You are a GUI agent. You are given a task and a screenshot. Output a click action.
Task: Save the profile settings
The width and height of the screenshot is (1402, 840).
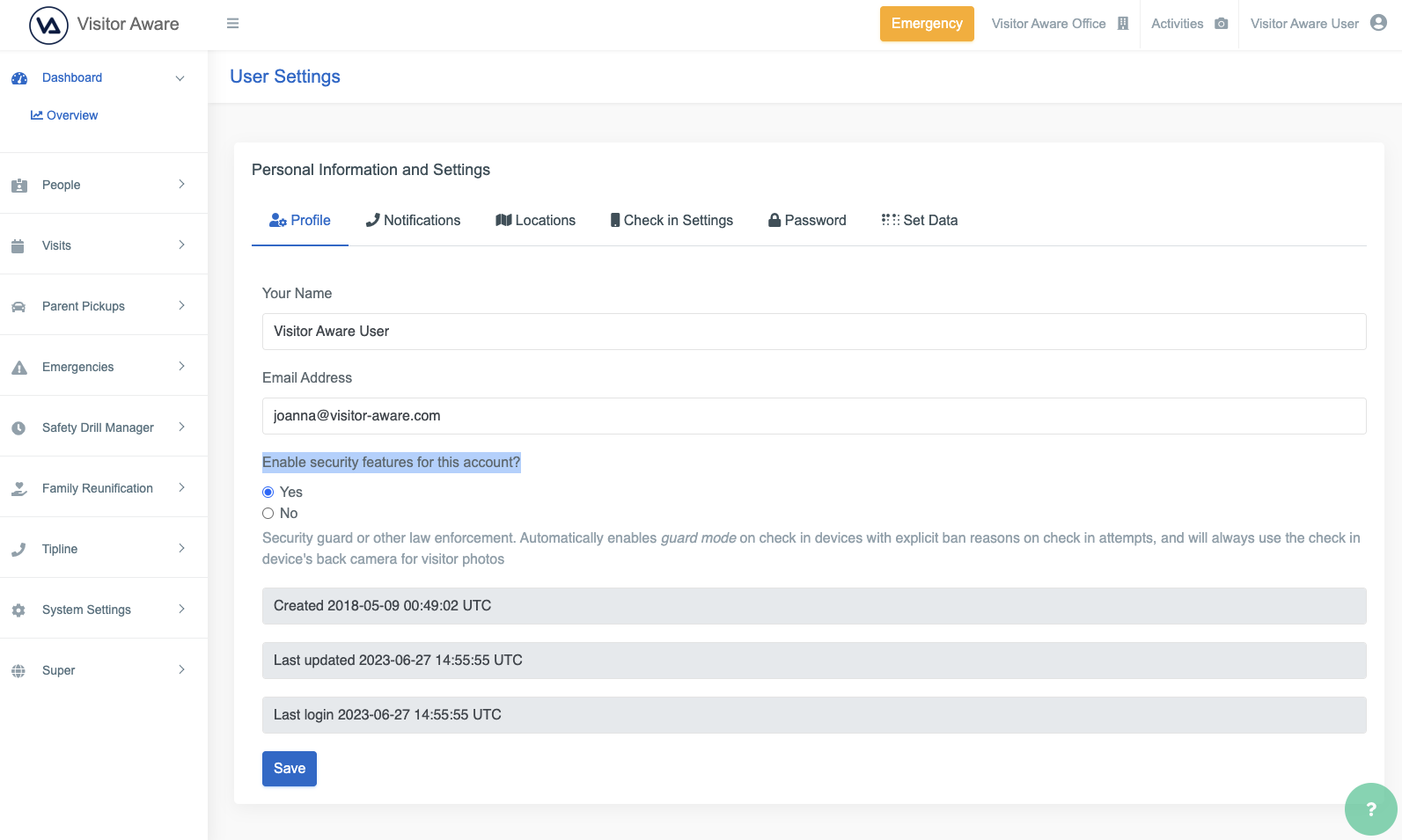290,769
